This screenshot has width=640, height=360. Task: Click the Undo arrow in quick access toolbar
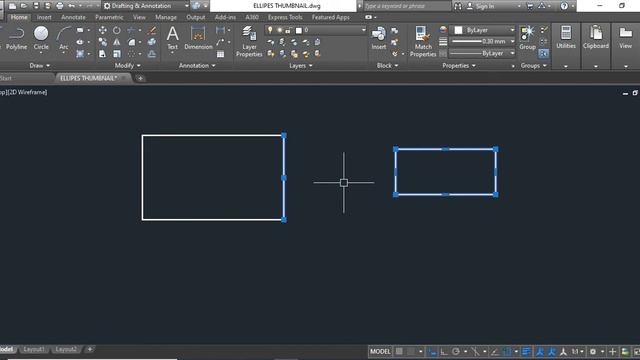point(72,6)
